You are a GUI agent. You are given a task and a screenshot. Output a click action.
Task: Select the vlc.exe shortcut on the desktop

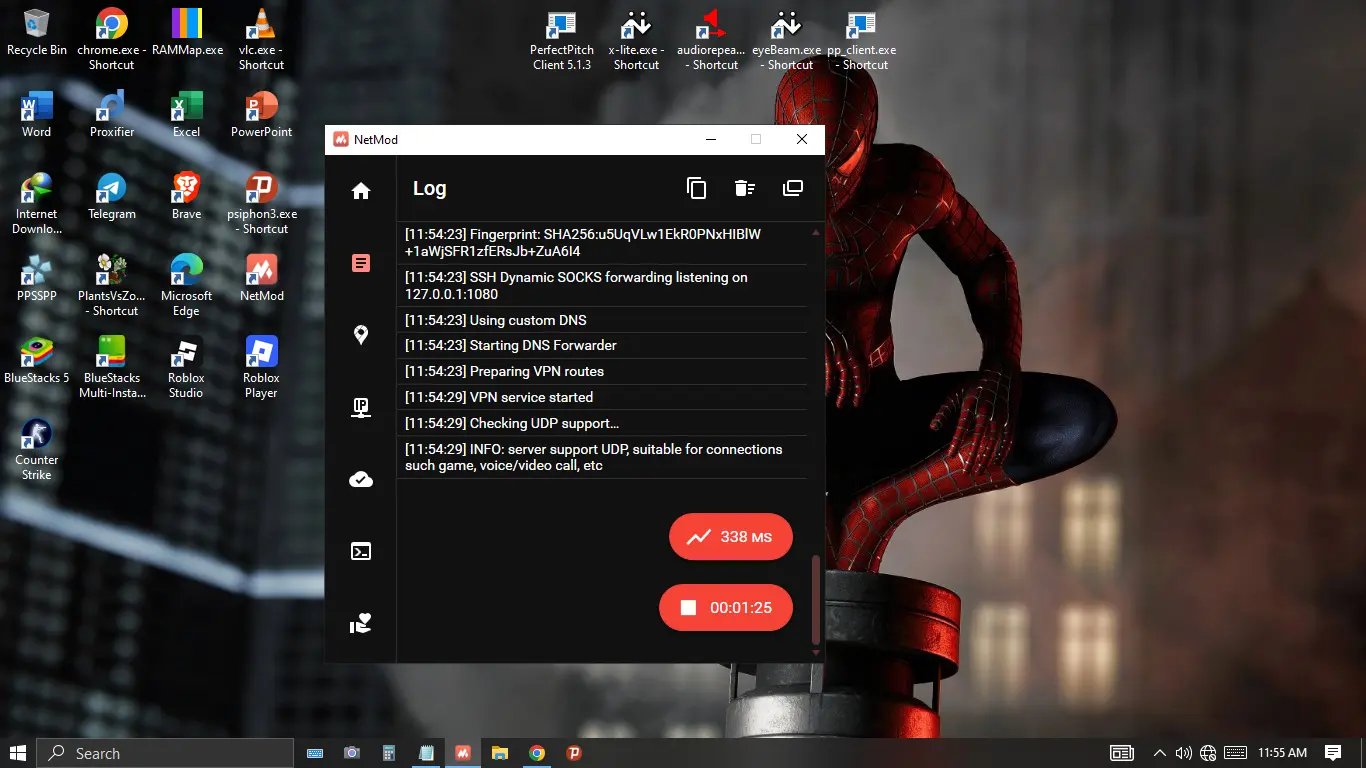262,40
